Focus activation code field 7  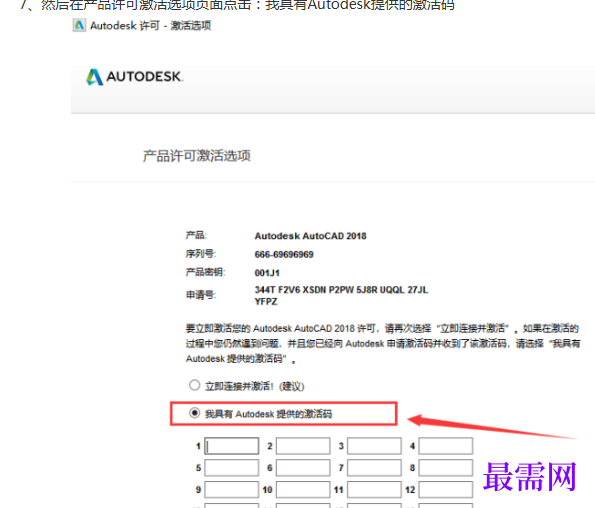coord(374,468)
